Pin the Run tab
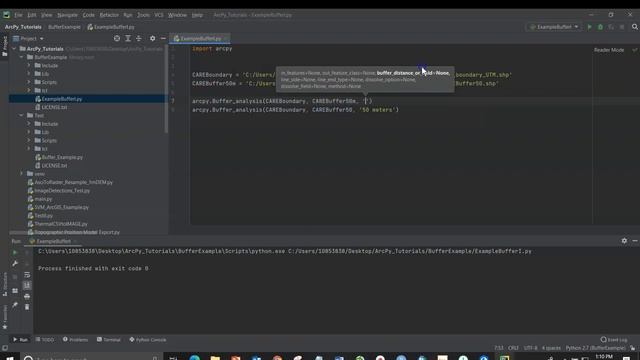The height and width of the screenshot is (360, 640). click(x=15, y=305)
